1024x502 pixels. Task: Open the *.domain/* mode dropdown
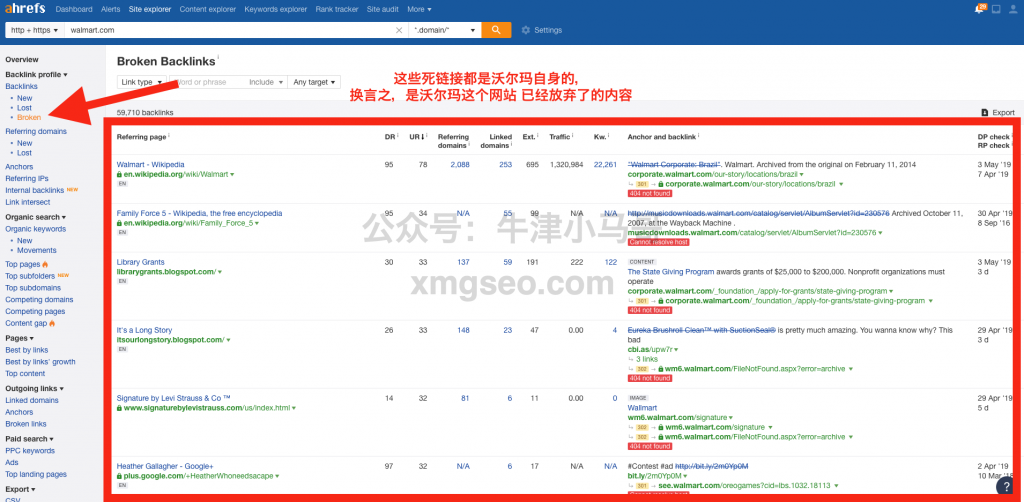(x=445, y=30)
